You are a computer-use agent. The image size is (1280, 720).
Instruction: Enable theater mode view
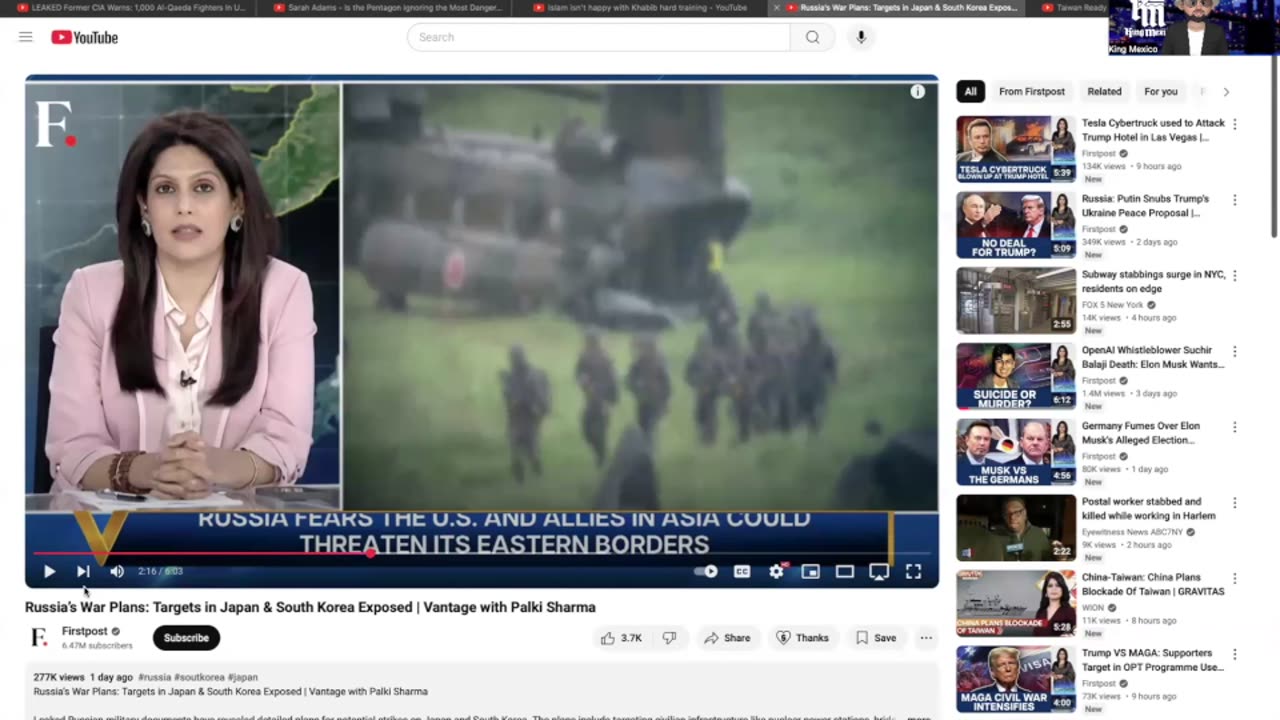(845, 571)
